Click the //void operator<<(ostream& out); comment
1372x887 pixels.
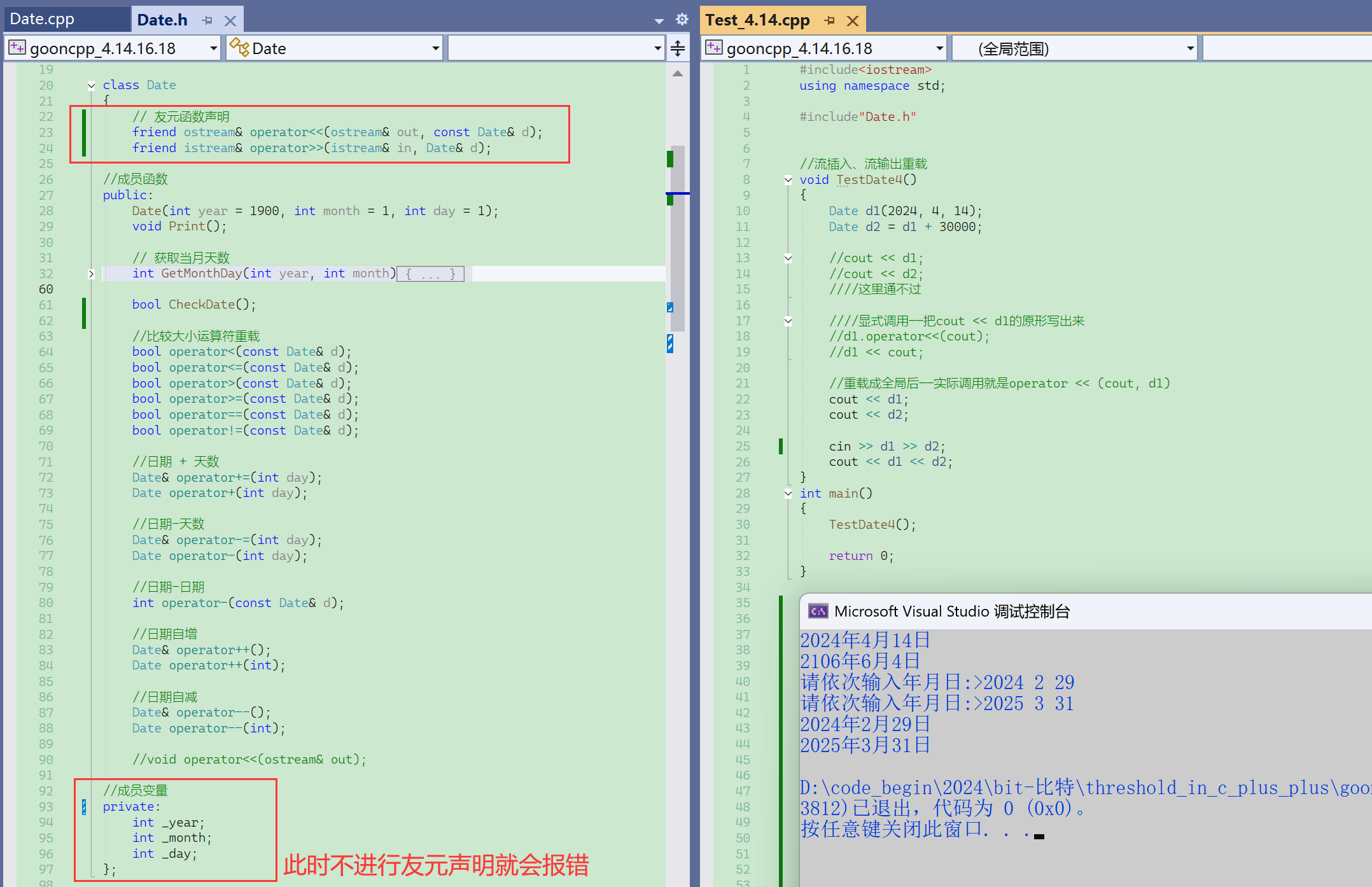click(x=249, y=760)
